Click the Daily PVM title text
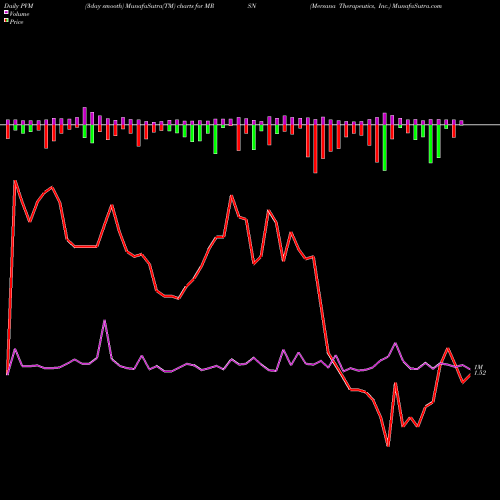 pyautogui.click(x=20, y=6)
